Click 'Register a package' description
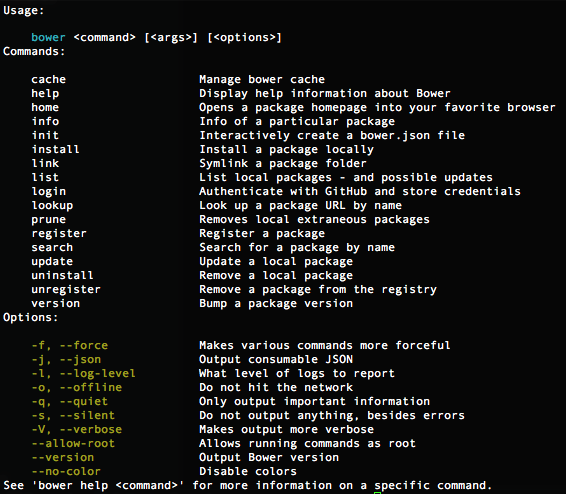 click(262, 234)
